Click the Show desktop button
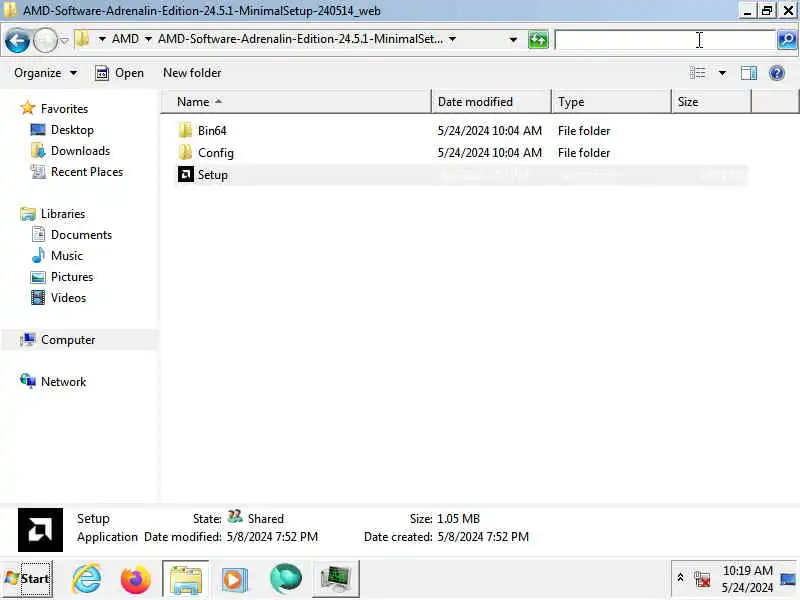Screen dimensions: 800x600 point(788,579)
